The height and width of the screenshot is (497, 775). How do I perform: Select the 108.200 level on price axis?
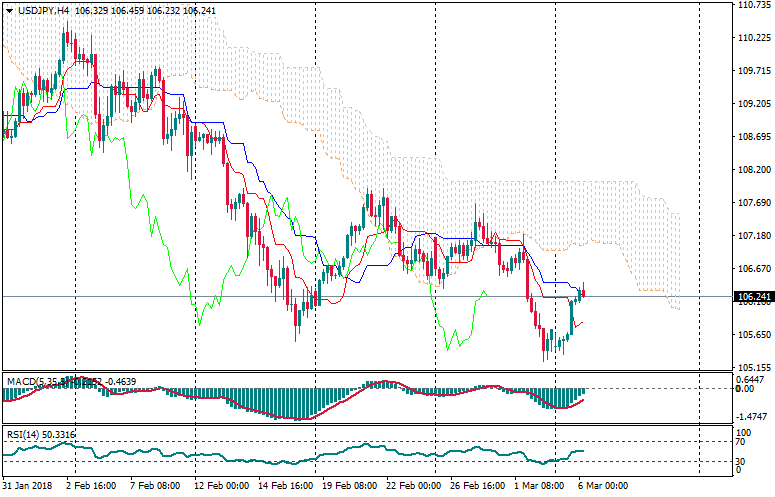click(753, 170)
